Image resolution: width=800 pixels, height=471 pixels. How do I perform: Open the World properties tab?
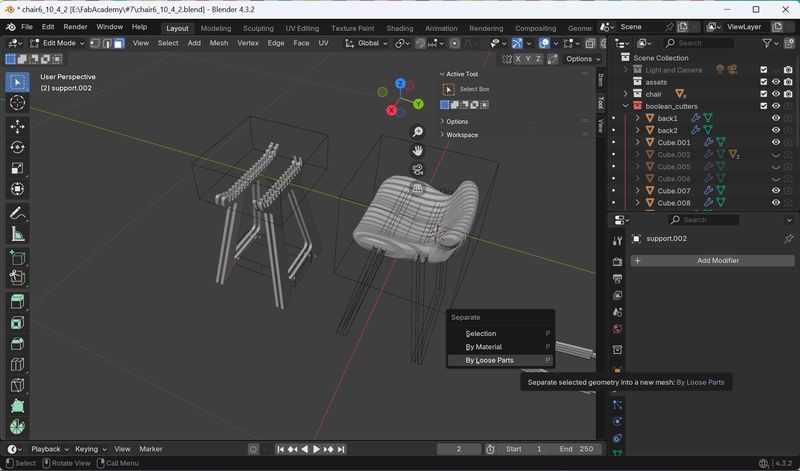(x=617, y=329)
